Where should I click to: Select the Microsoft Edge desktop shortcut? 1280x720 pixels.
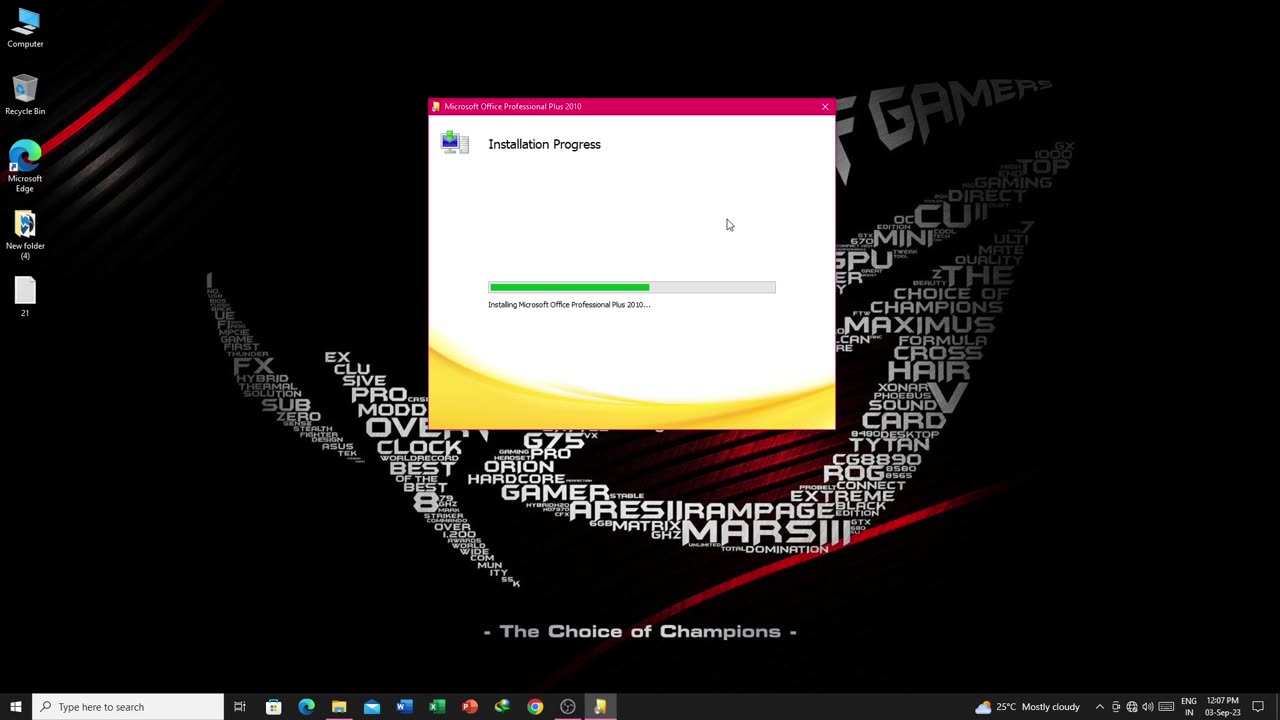pyautogui.click(x=25, y=166)
